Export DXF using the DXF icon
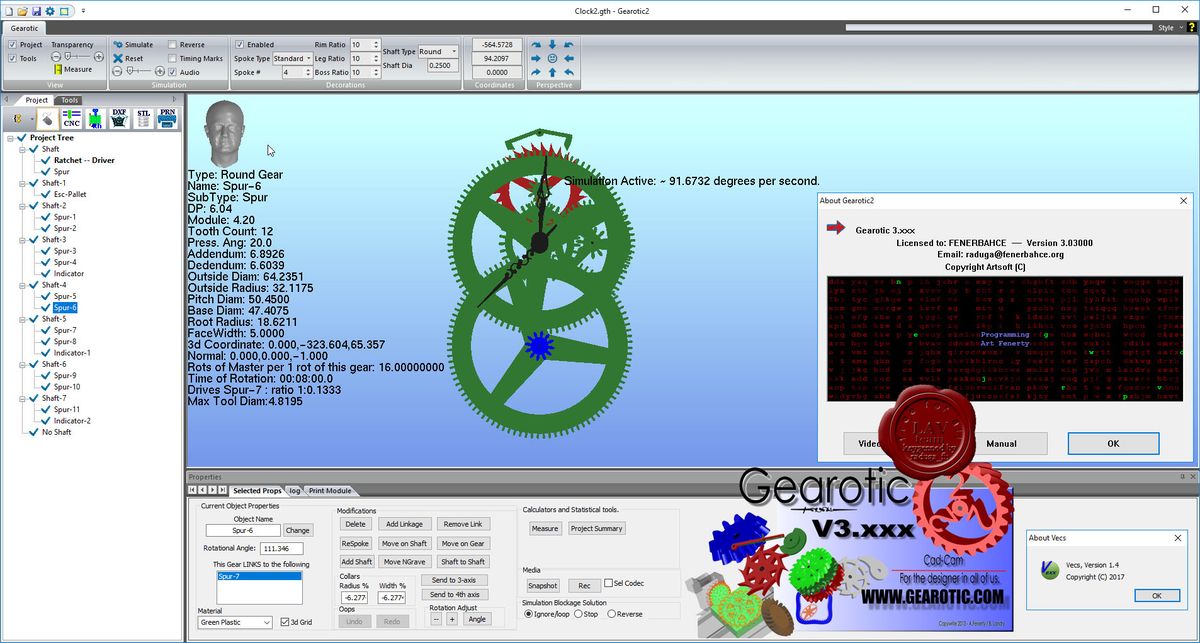Image resolution: width=1200 pixels, height=643 pixels. [119, 118]
